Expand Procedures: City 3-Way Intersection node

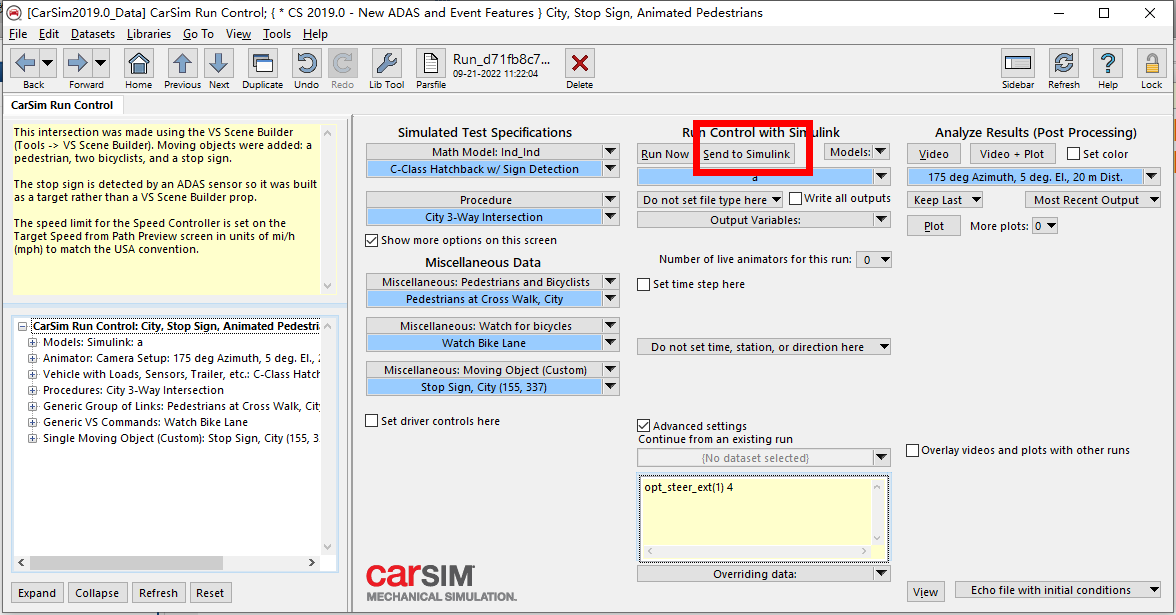33,390
